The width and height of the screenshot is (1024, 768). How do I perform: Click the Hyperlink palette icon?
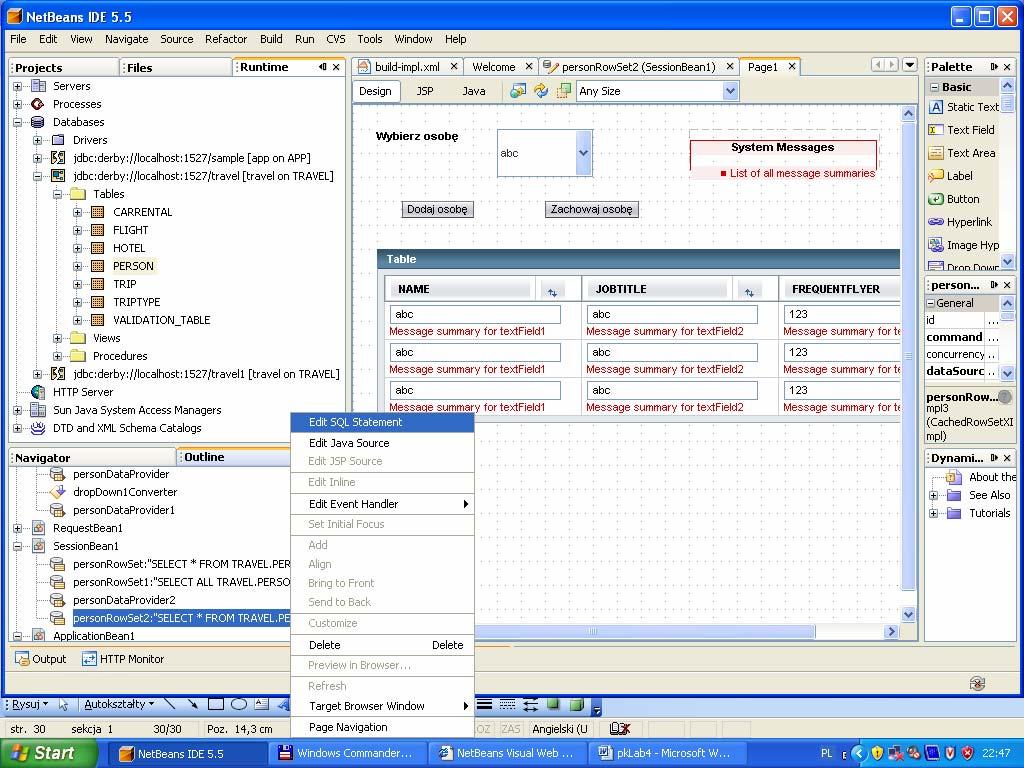click(x=936, y=222)
